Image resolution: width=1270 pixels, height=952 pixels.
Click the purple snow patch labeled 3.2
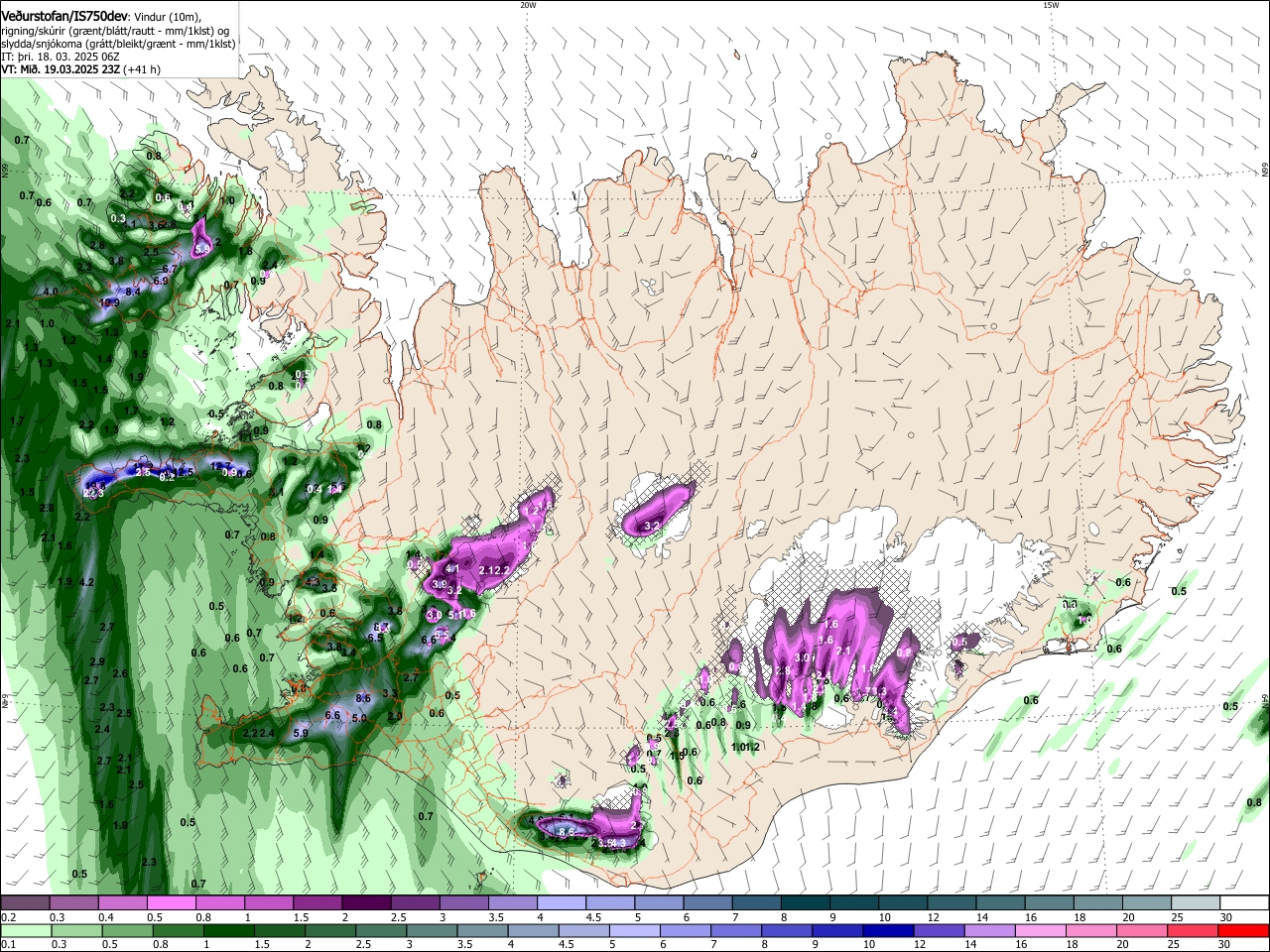point(657,509)
